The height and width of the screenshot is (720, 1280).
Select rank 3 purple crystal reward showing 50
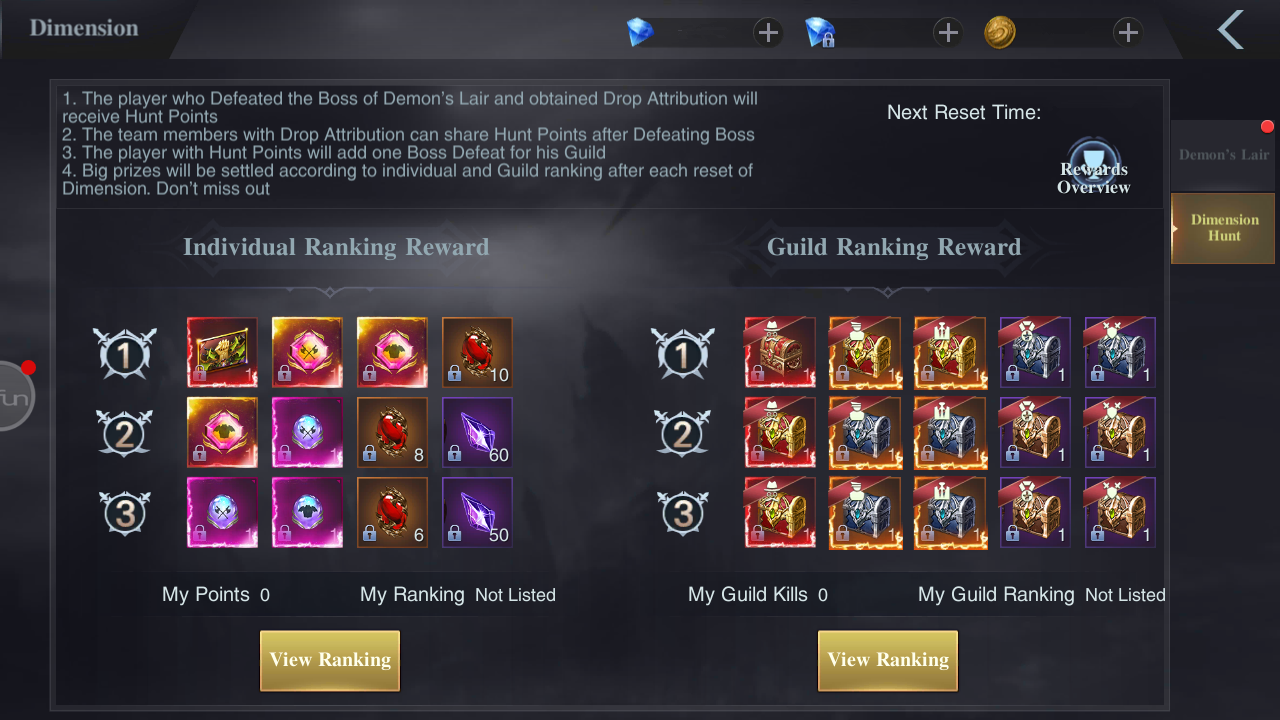click(477, 512)
